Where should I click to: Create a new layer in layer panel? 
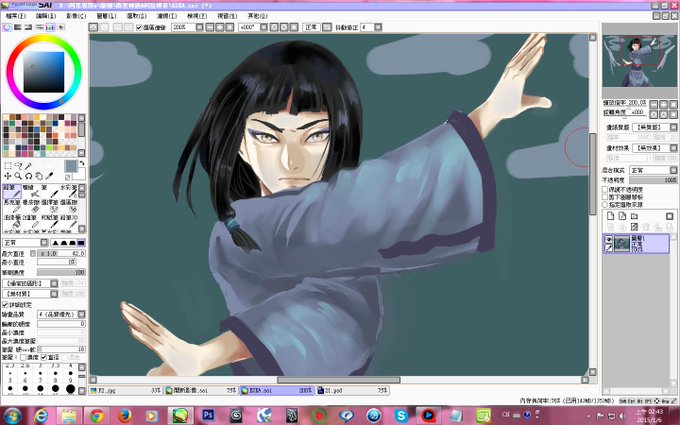click(611, 216)
